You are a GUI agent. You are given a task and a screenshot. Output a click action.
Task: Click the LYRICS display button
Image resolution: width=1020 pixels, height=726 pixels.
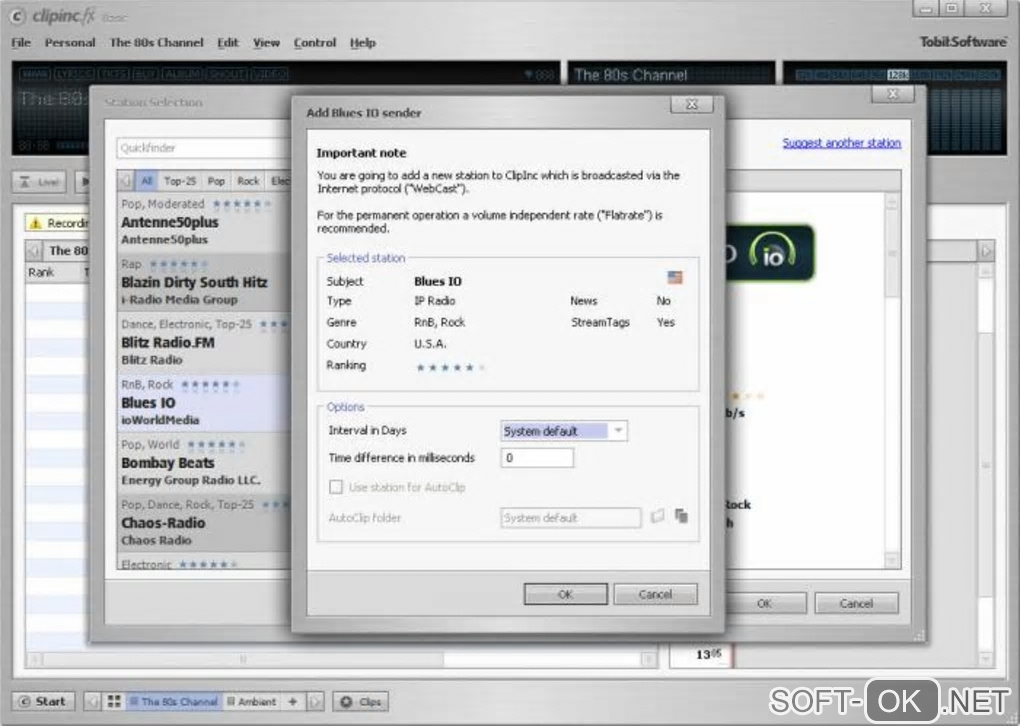click(x=74, y=74)
